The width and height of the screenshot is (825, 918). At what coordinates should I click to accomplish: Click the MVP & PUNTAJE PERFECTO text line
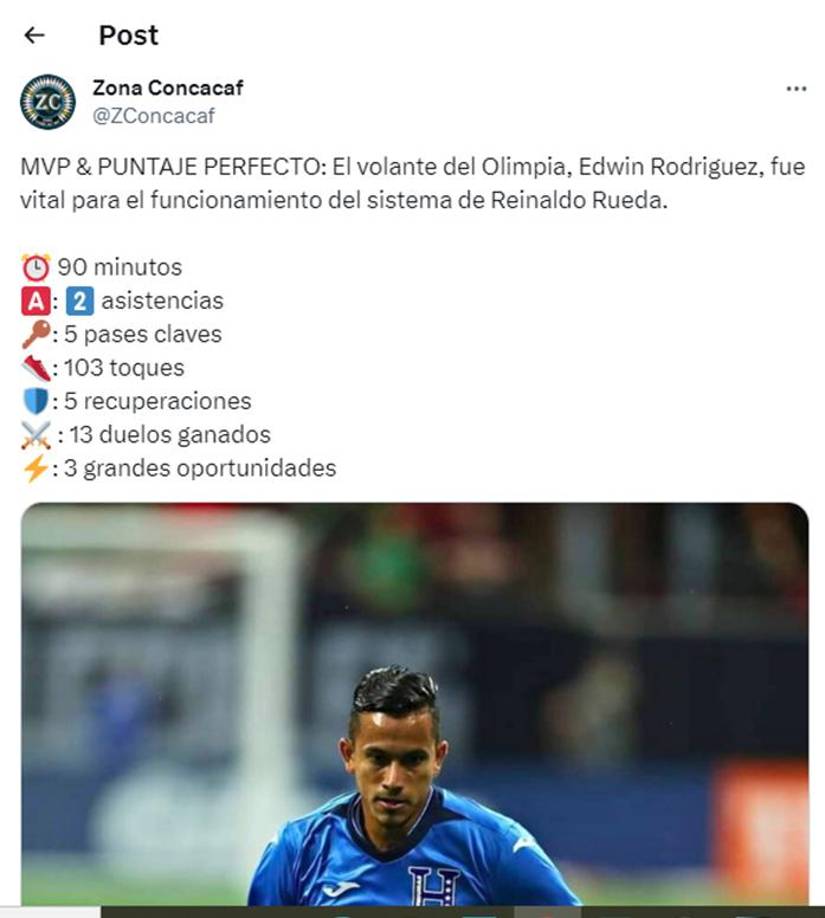[x=413, y=167]
